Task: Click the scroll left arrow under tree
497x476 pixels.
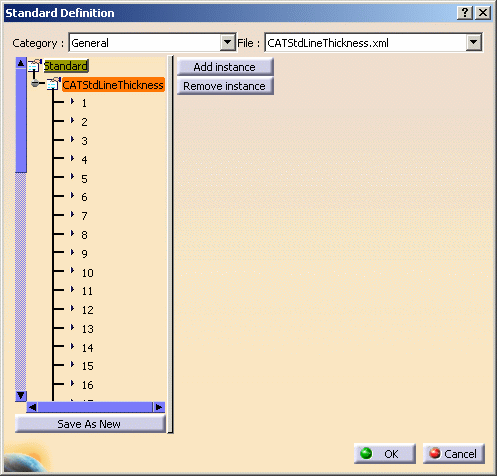Action: (x=32, y=407)
